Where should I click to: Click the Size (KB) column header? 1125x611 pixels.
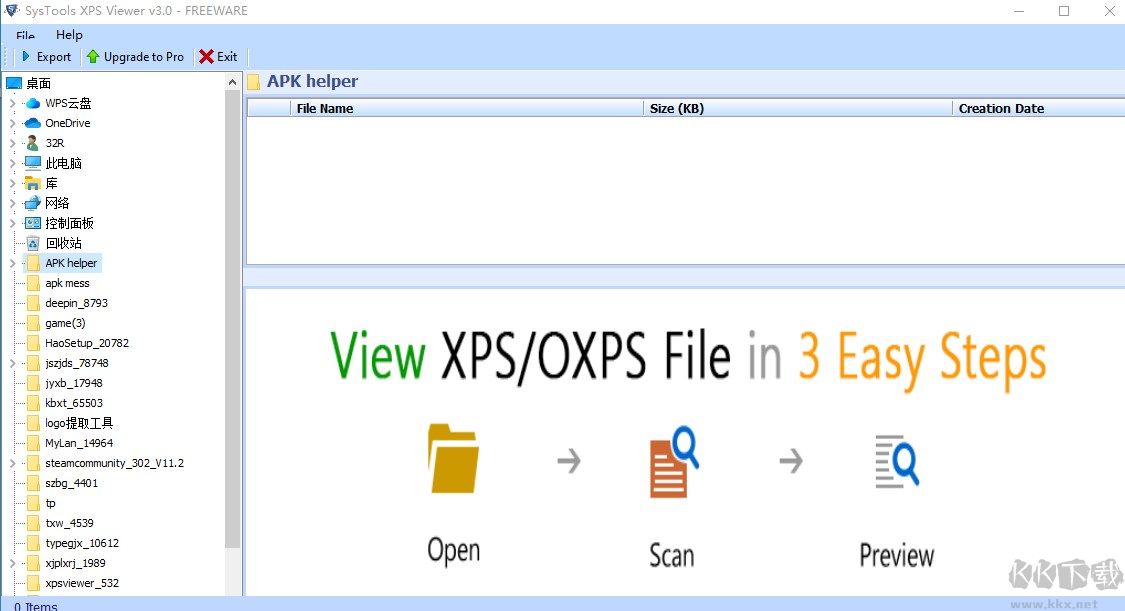pyautogui.click(x=676, y=108)
